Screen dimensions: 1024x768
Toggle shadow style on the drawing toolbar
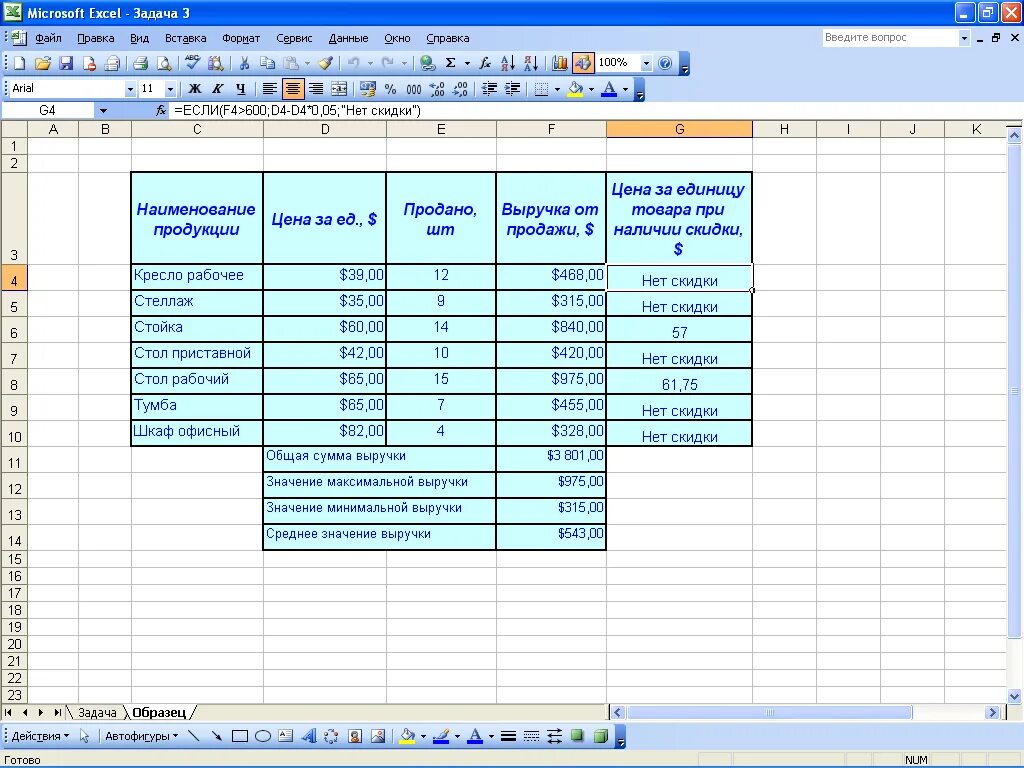577,737
